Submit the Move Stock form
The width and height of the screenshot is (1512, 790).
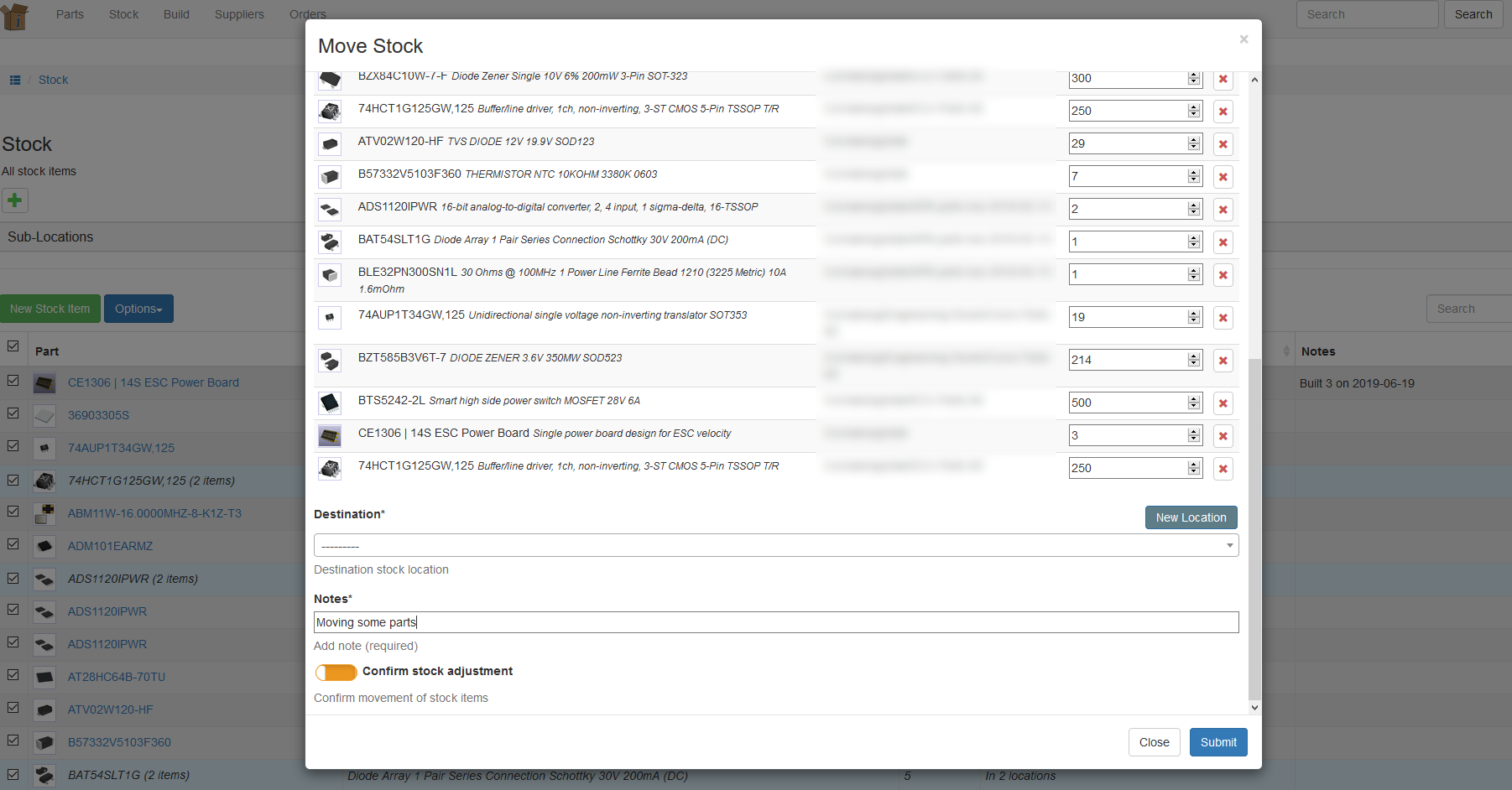1217,742
